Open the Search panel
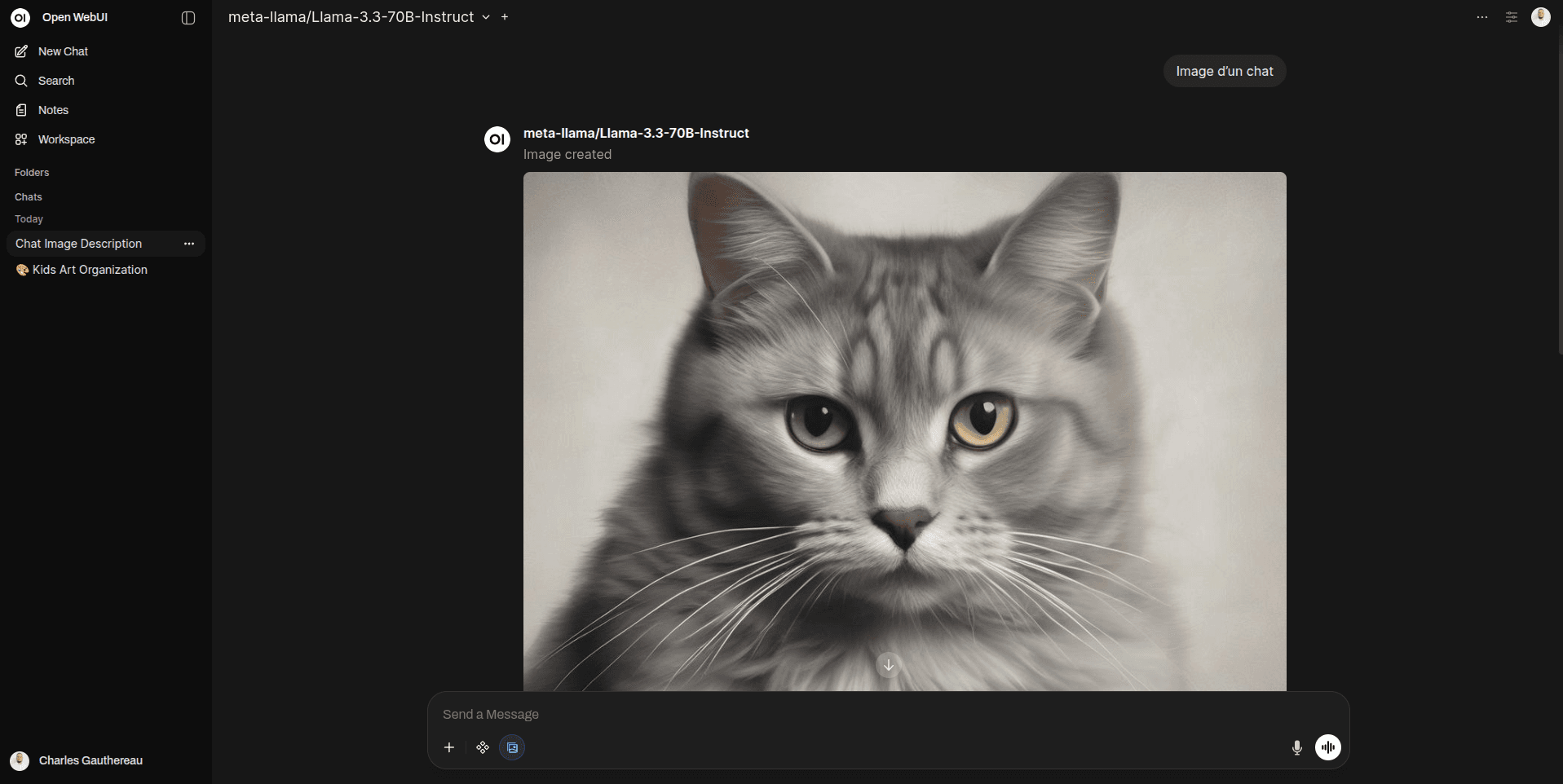The height and width of the screenshot is (784, 1563). 55,80
